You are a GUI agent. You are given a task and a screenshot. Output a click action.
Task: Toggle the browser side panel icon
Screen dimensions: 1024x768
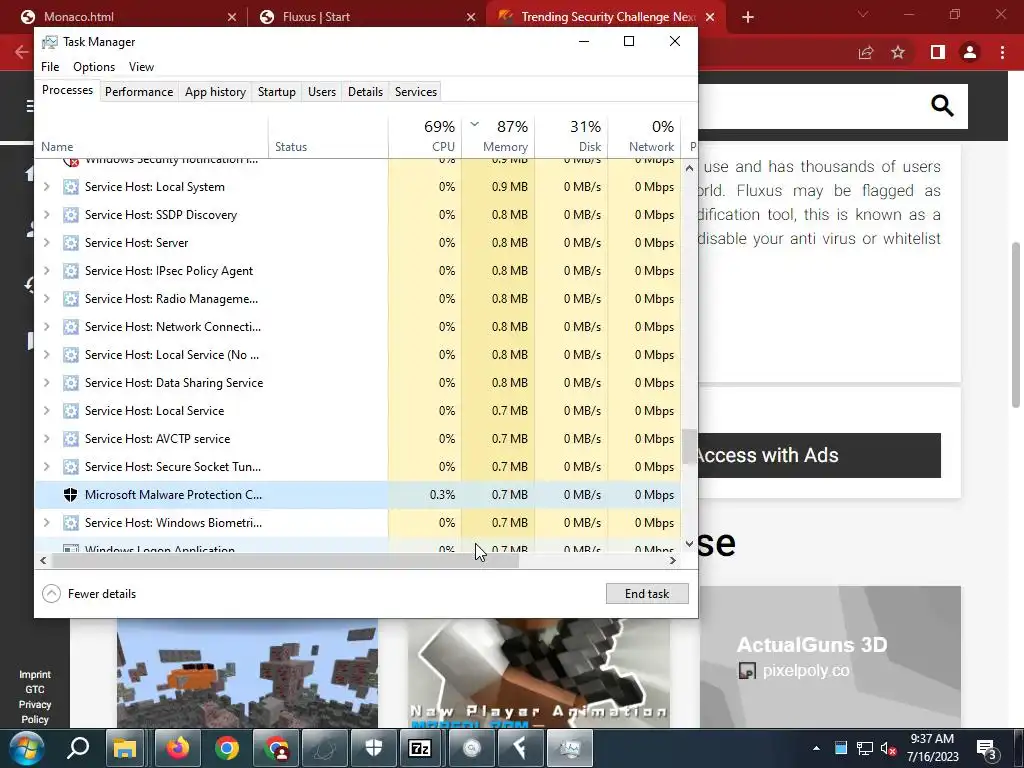click(x=937, y=52)
